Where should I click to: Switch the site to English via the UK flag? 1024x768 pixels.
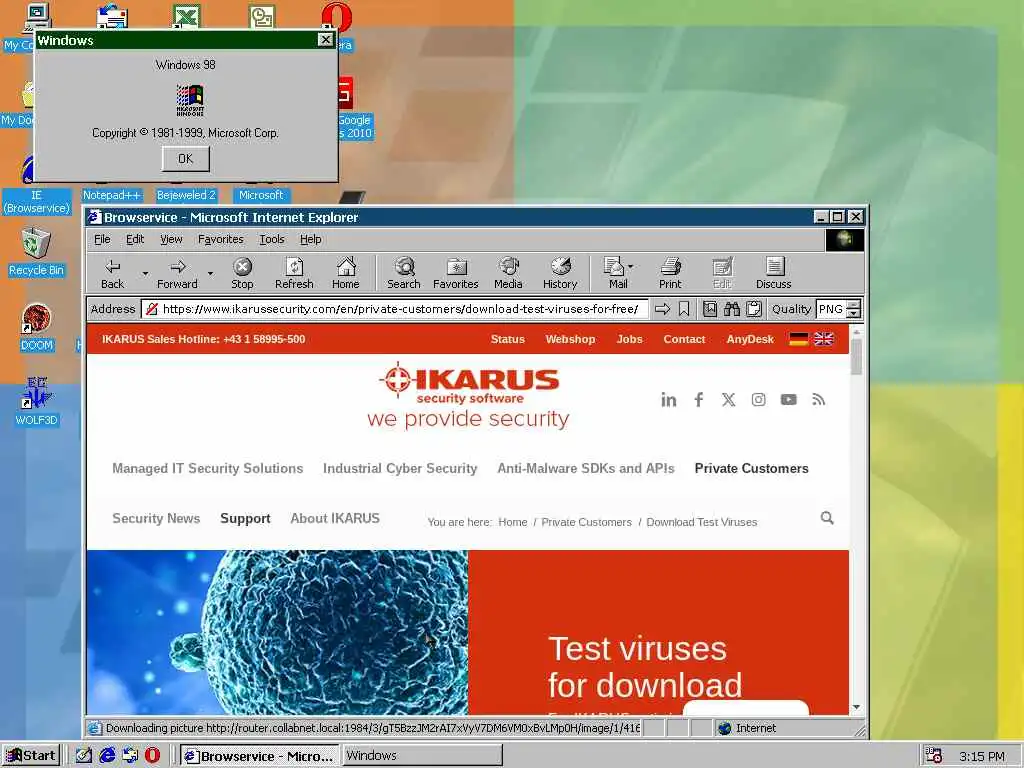tap(824, 339)
